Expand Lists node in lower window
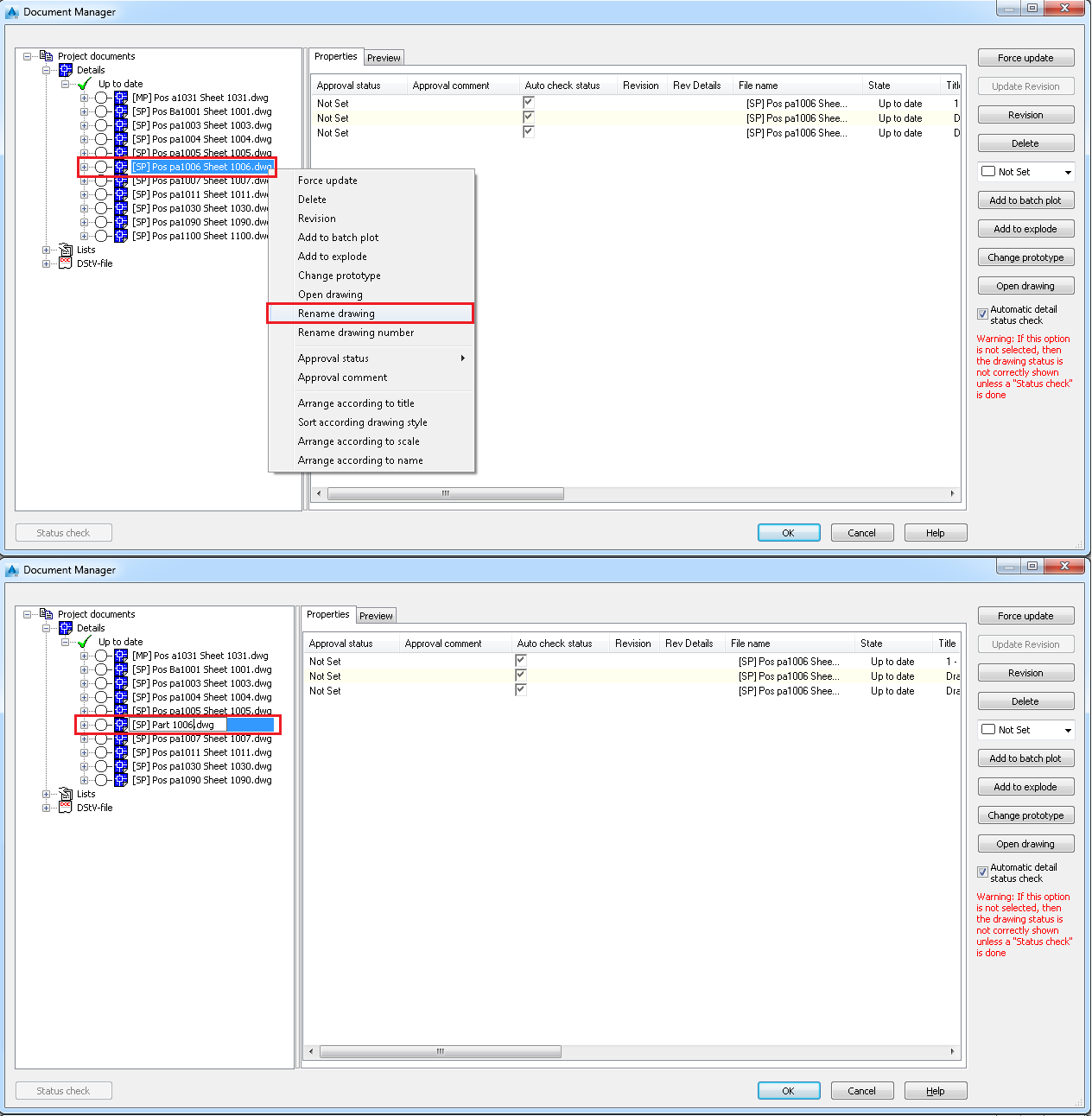This screenshot has height=1116, width=1092. pos(47,794)
